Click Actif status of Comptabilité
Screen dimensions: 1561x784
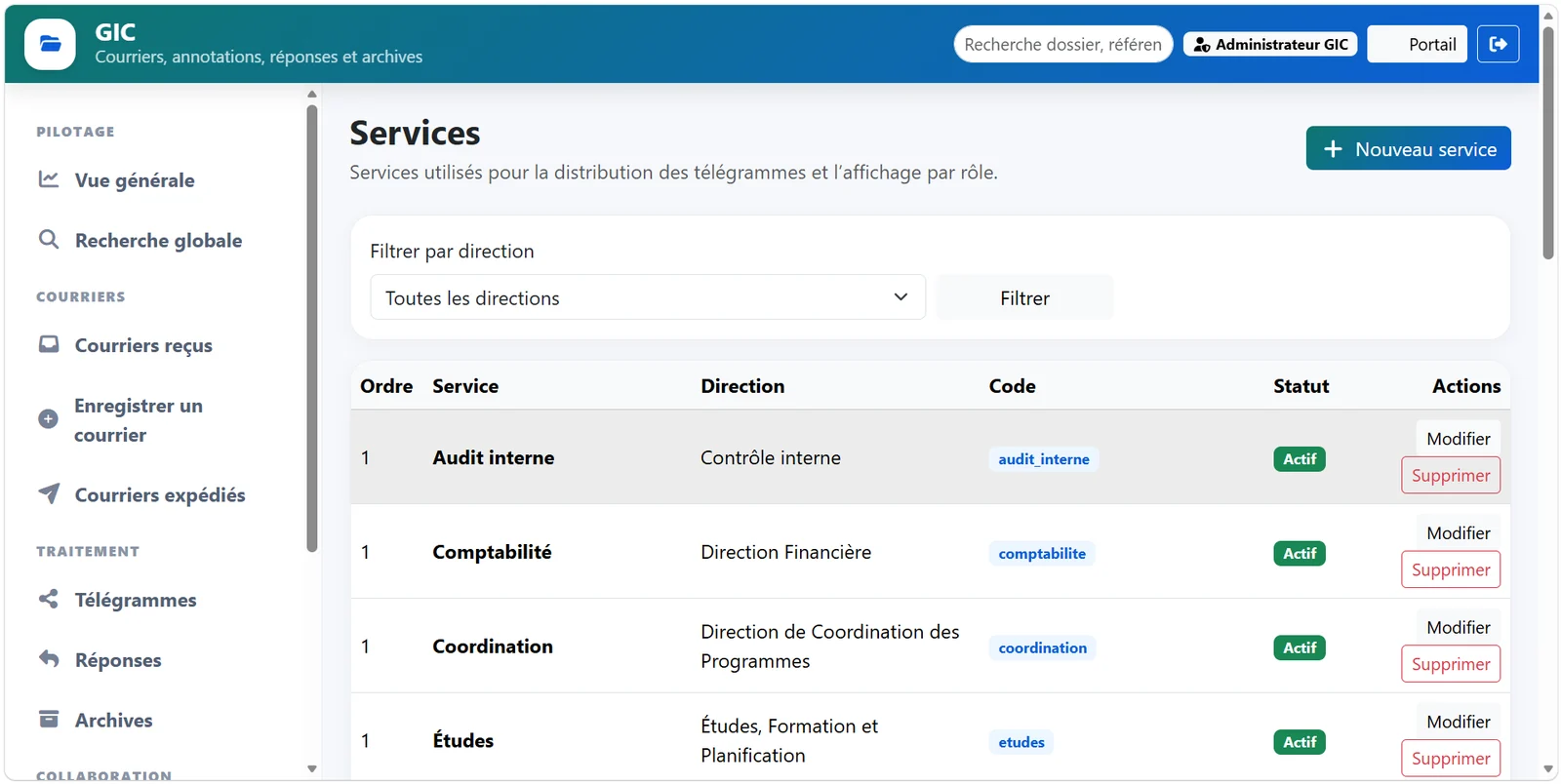point(1299,554)
